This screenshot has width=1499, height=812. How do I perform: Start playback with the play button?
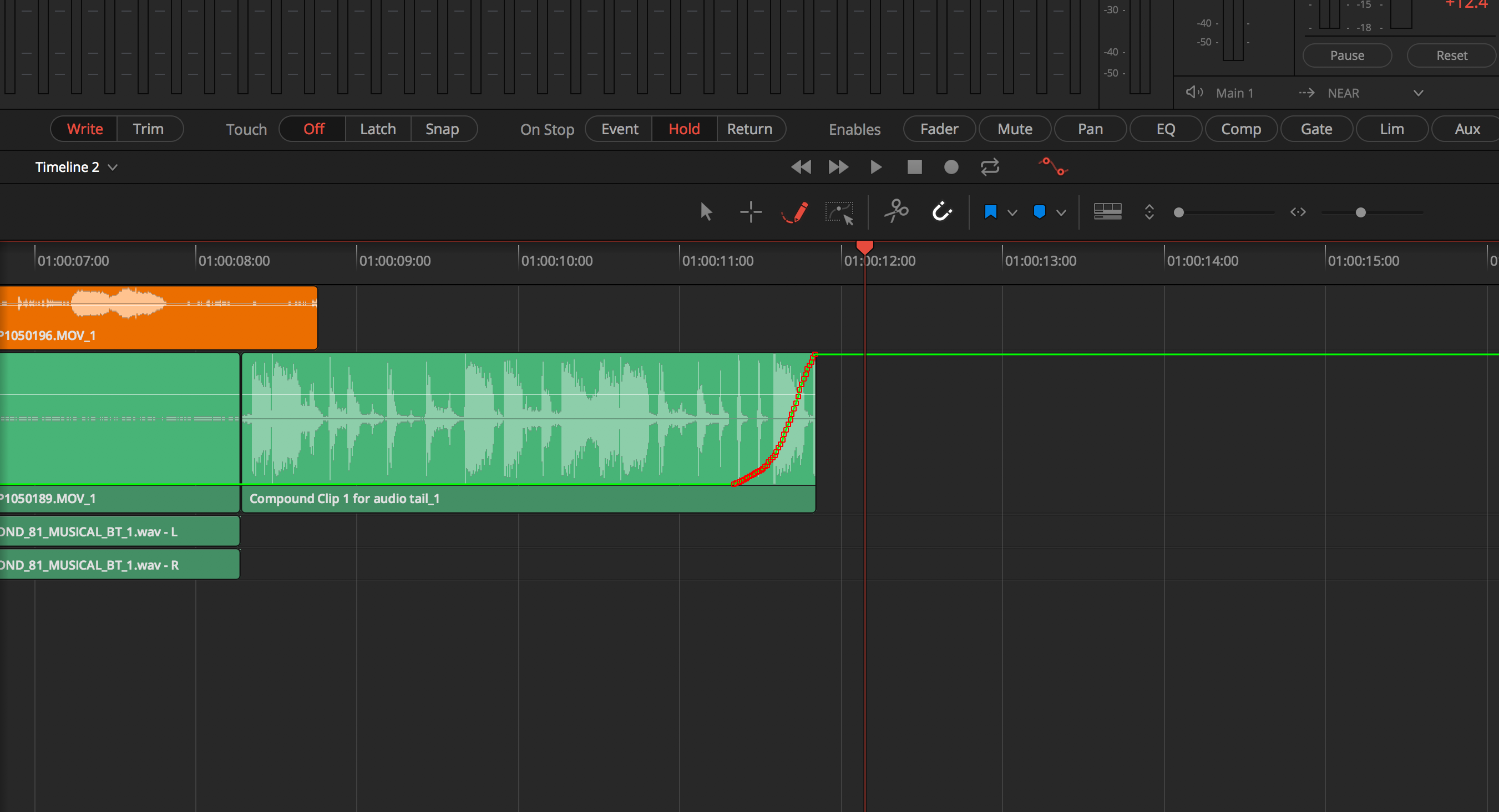point(876,168)
